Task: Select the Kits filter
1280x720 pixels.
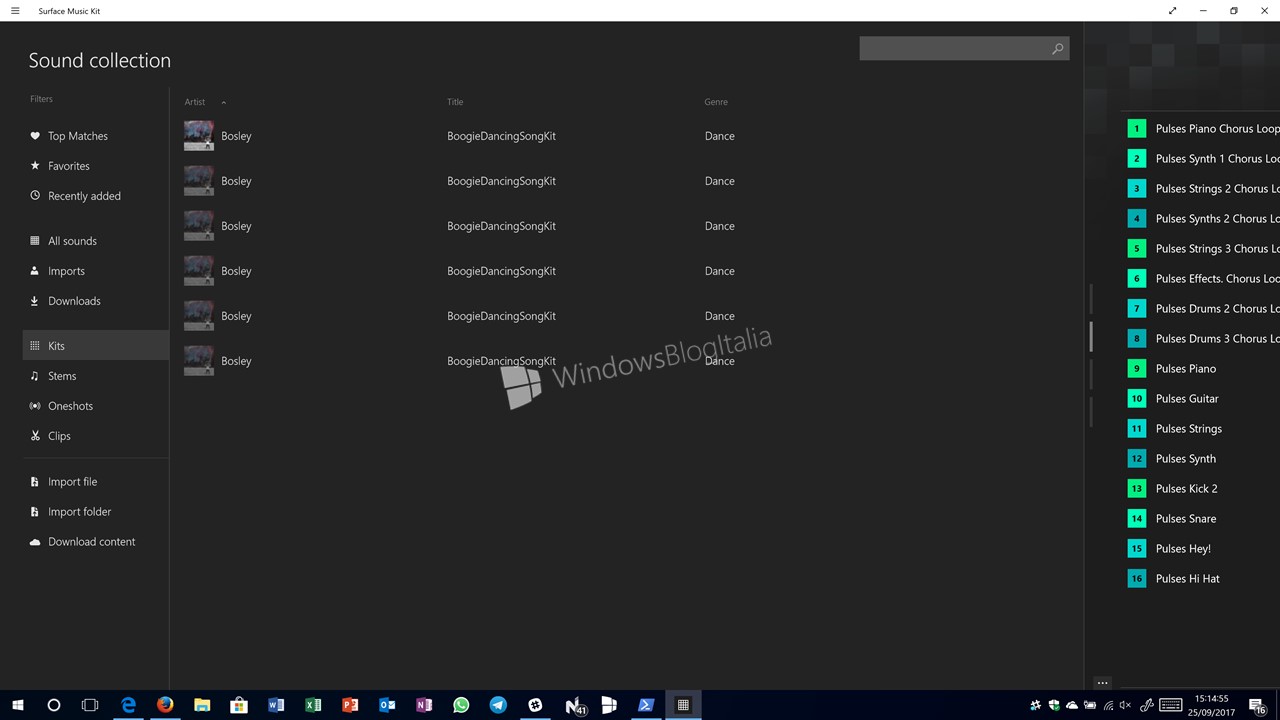Action: [96, 346]
